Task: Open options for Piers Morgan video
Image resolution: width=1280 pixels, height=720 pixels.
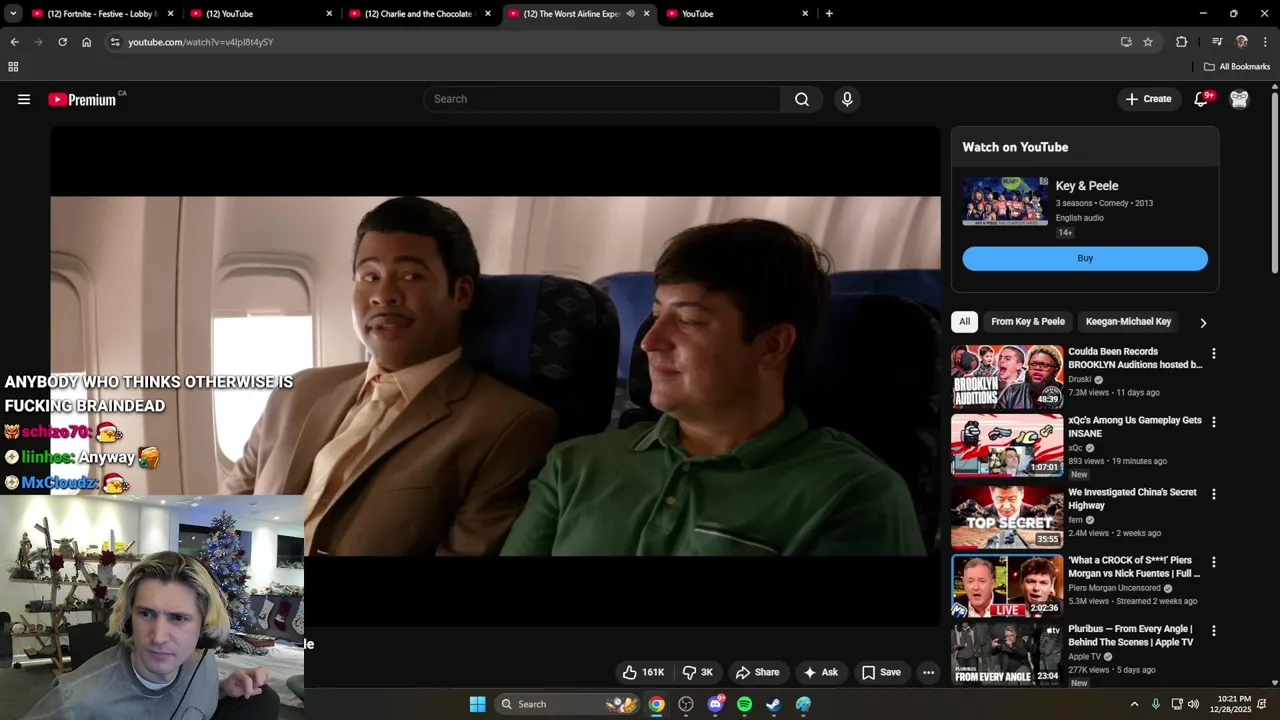Action: (1213, 562)
